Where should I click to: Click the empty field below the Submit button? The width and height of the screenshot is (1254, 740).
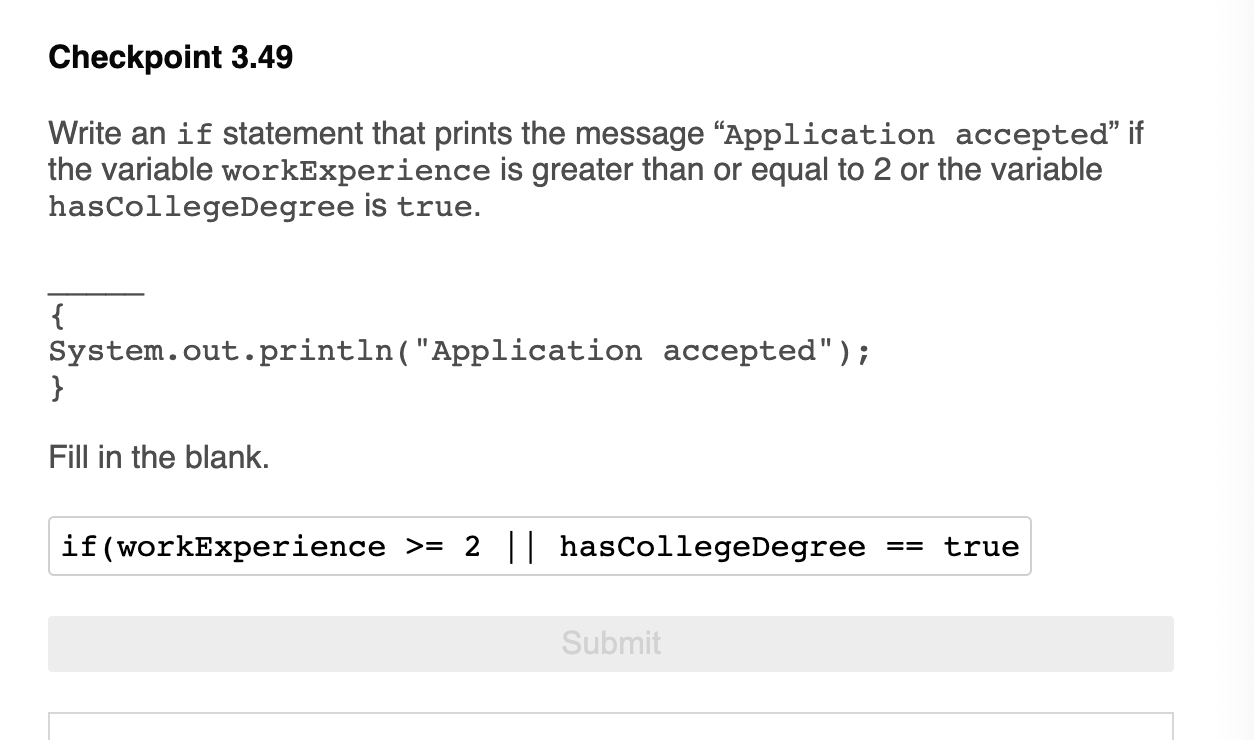click(x=610, y=725)
